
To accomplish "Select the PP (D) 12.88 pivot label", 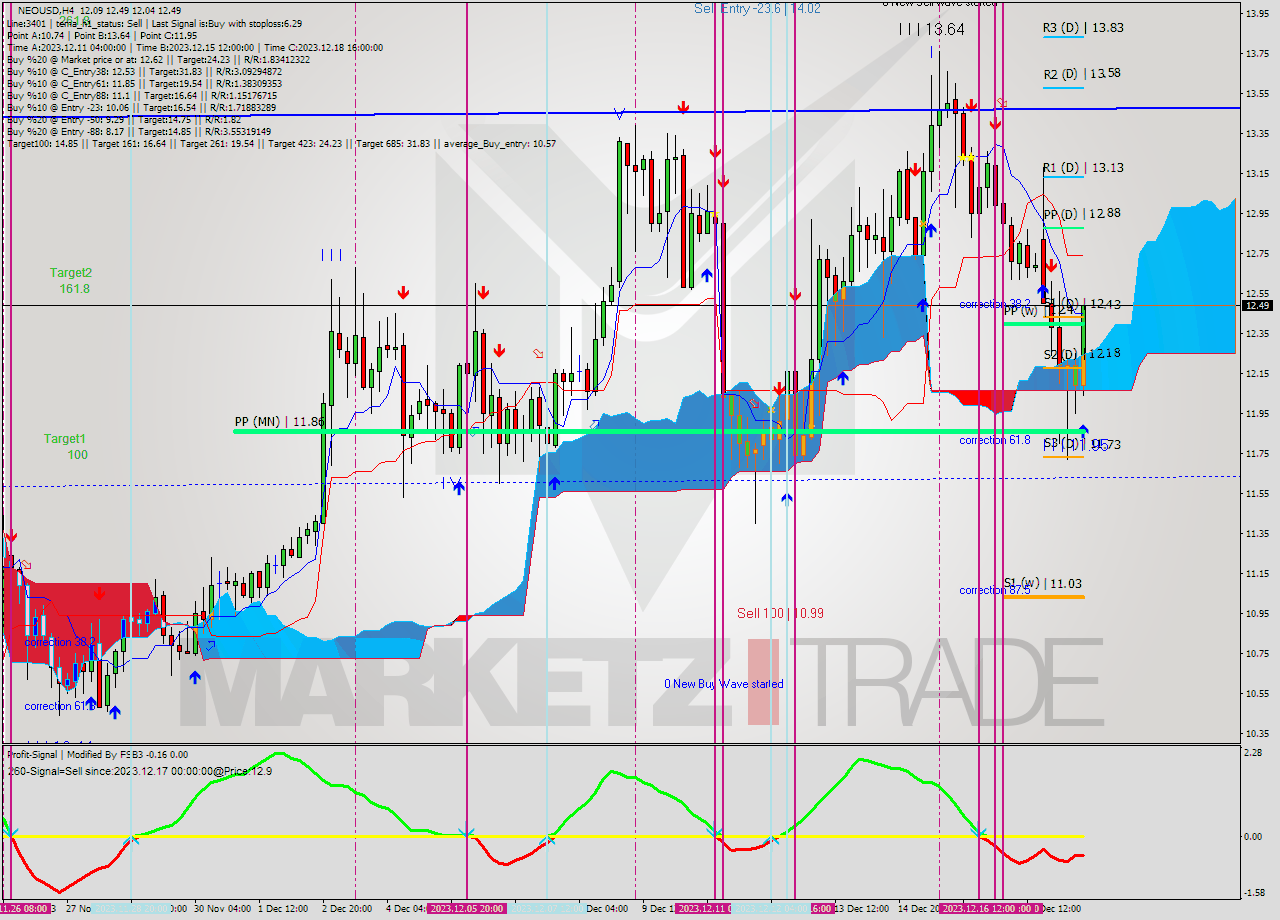I will click(x=1082, y=214).
